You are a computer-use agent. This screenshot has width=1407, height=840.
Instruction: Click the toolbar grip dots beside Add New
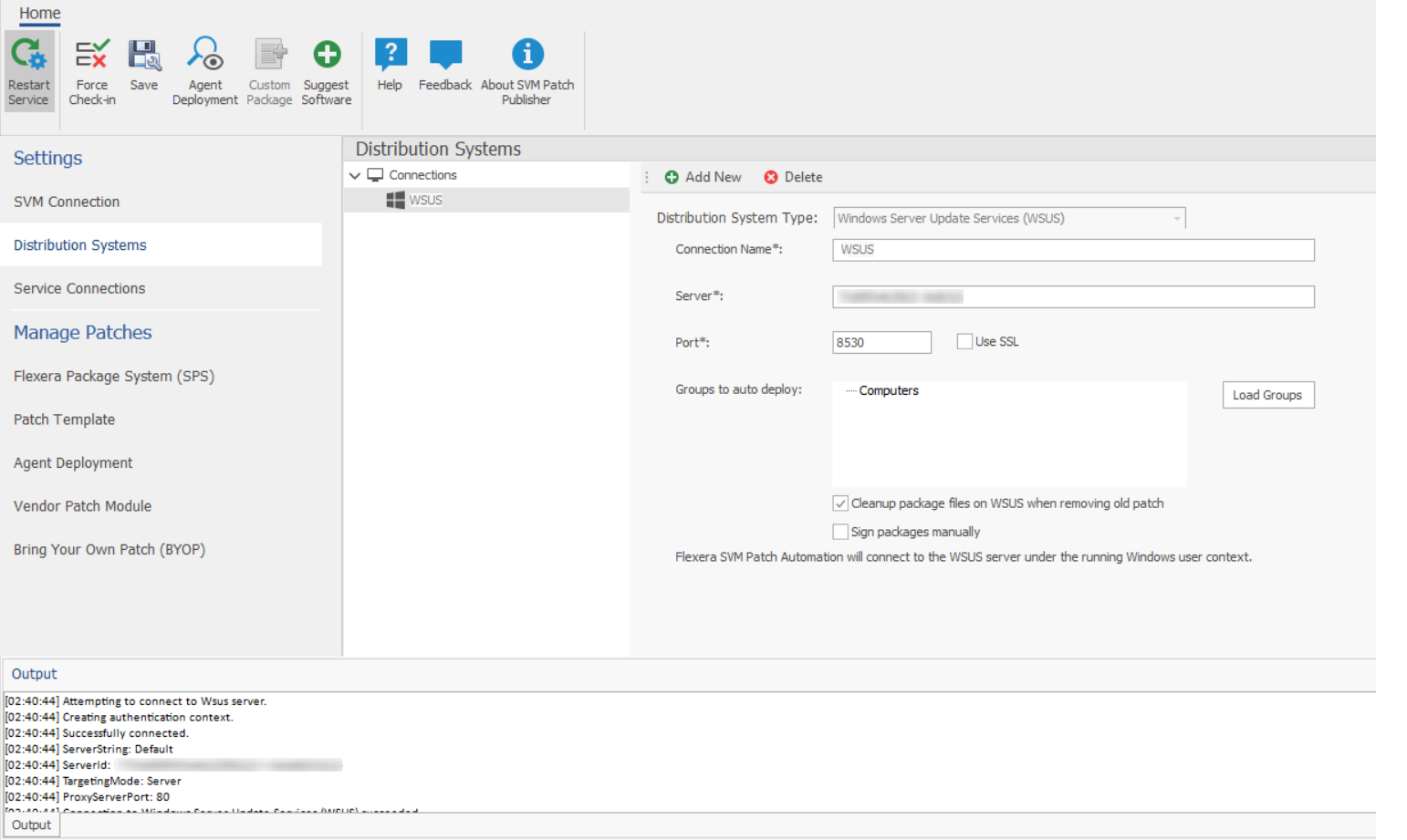647,177
